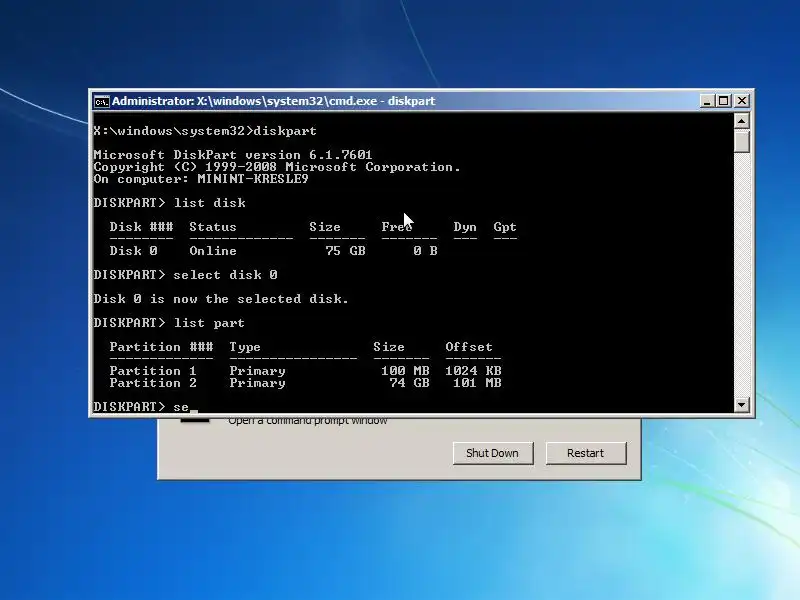Click the 'list part' command text
Viewport: 800px width, 600px height.
209,322
